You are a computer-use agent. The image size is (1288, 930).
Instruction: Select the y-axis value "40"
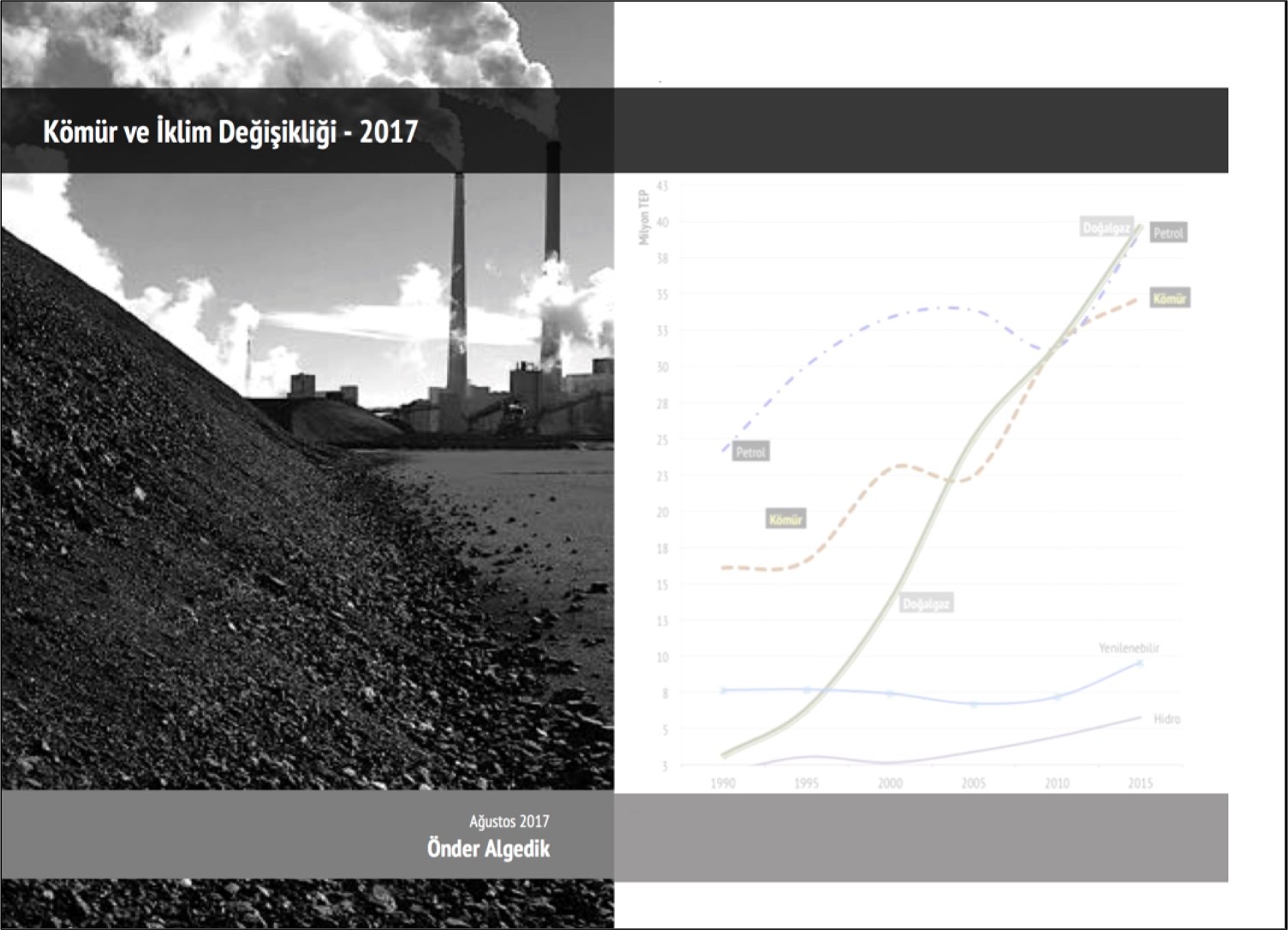pyautogui.click(x=662, y=222)
